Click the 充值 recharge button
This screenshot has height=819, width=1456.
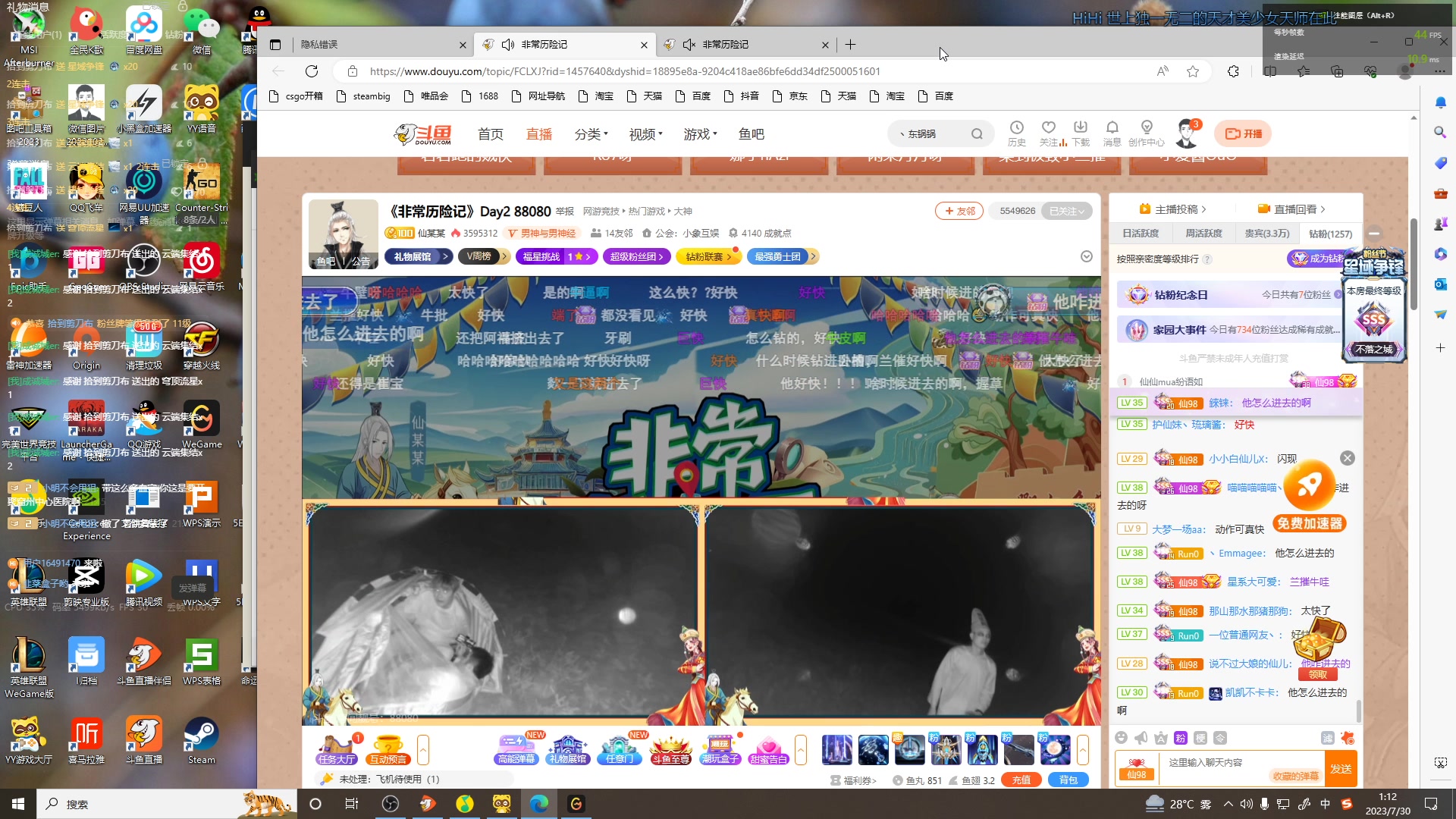1021,780
